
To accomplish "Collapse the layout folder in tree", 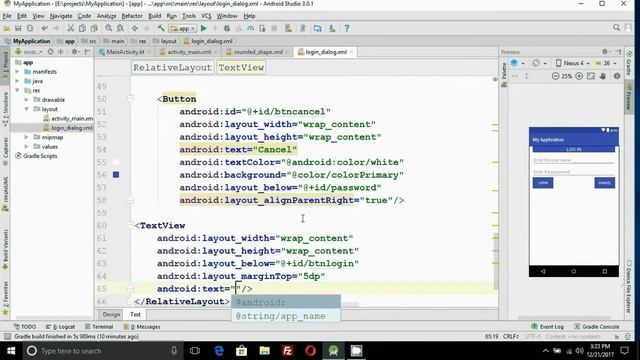I will (27, 109).
